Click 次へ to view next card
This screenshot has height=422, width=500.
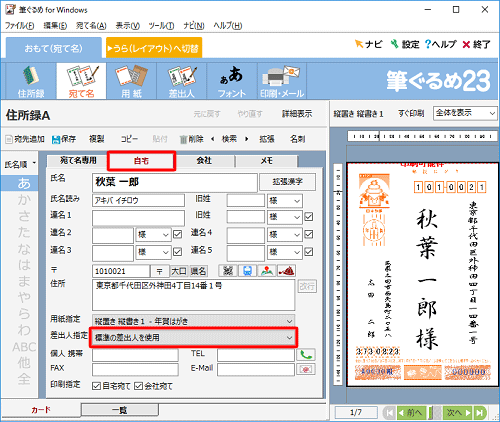point(458,413)
